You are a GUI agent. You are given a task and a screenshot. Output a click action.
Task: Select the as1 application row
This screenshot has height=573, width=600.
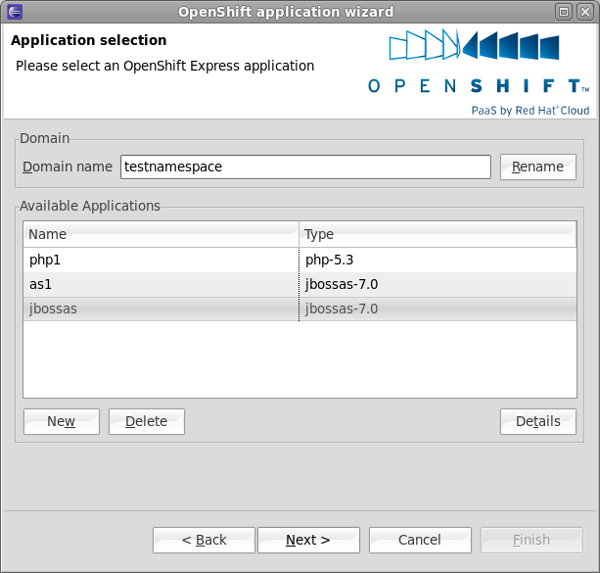pos(300,284)
